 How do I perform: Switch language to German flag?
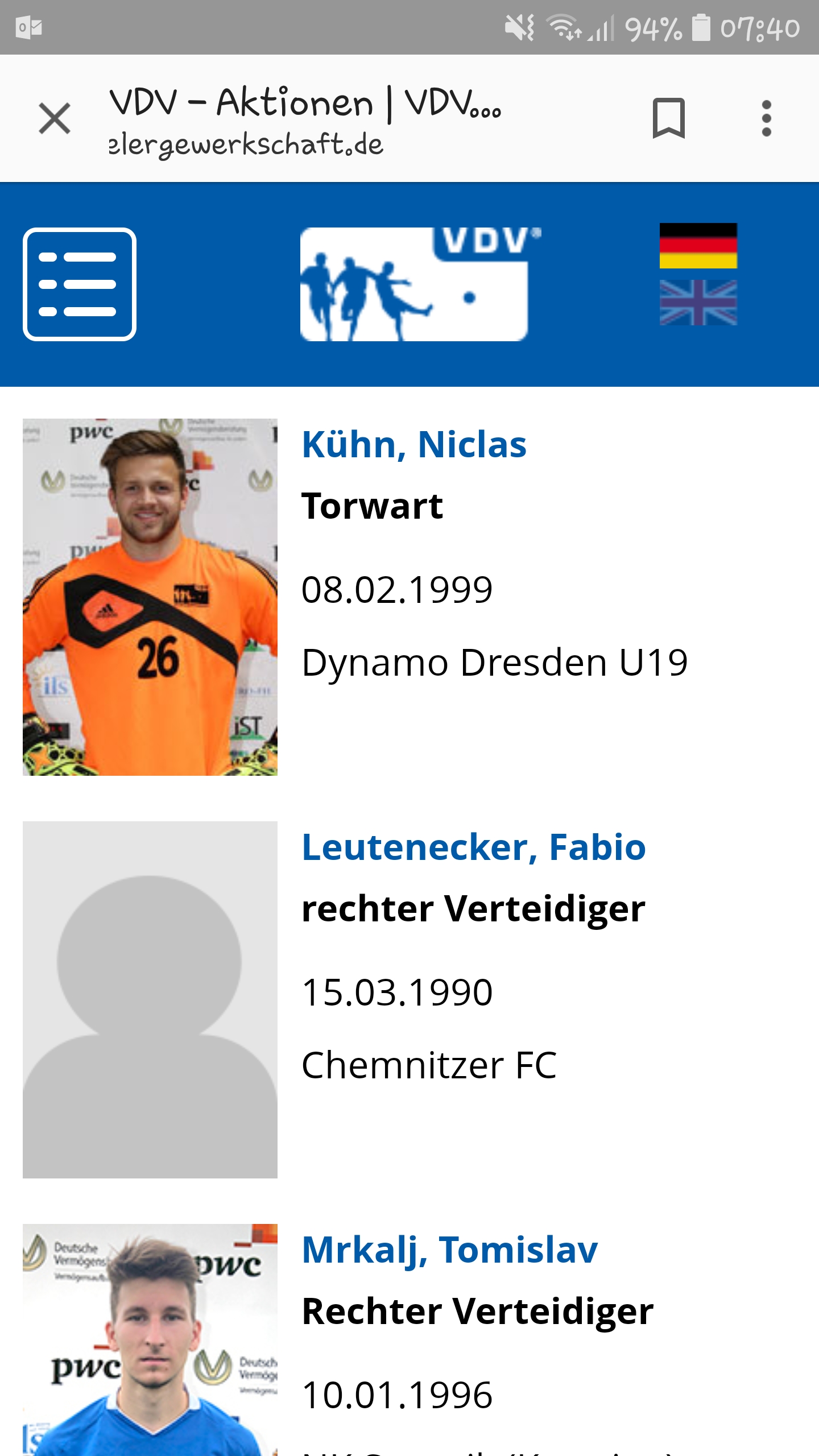(698, 246)
